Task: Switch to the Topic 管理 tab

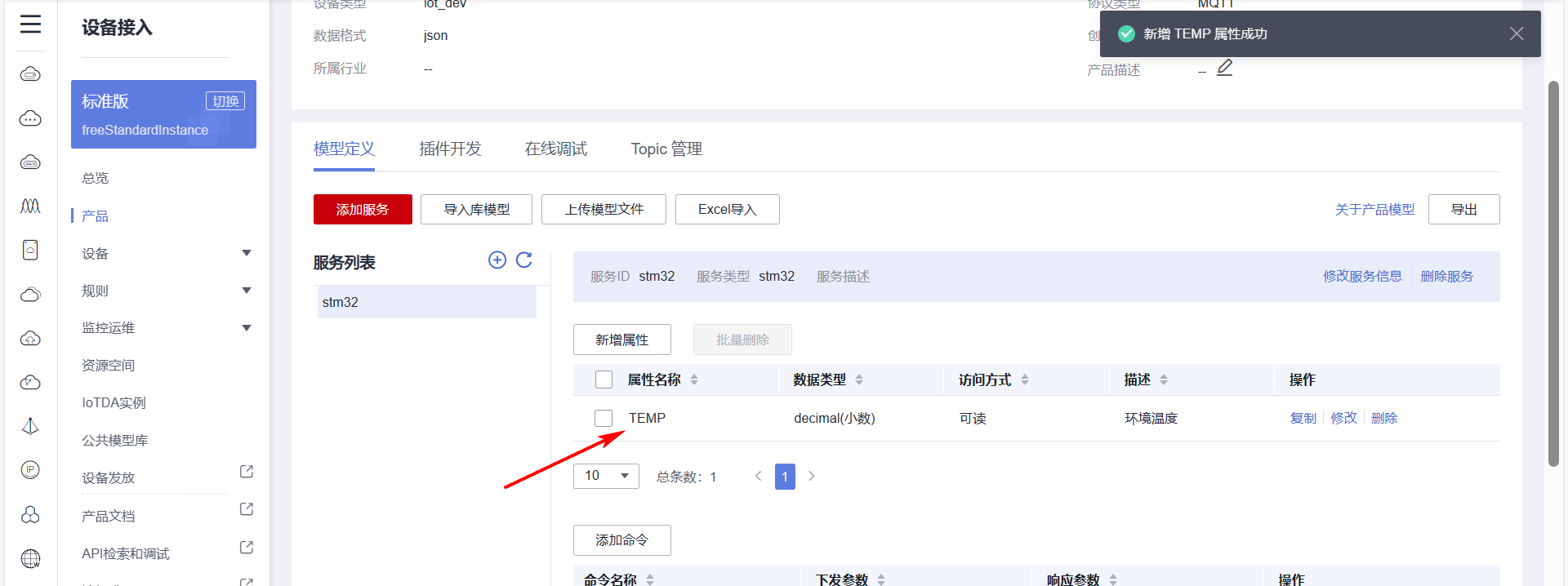Action: click(666, 149)
